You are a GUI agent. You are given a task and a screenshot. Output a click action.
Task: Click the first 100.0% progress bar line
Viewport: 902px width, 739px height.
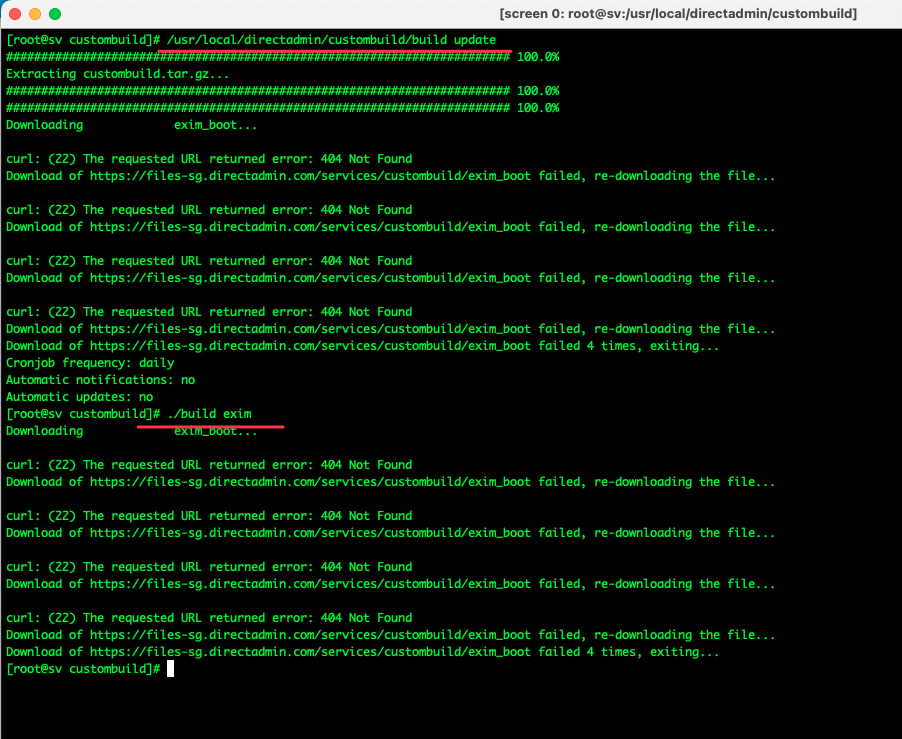(282, 57)
